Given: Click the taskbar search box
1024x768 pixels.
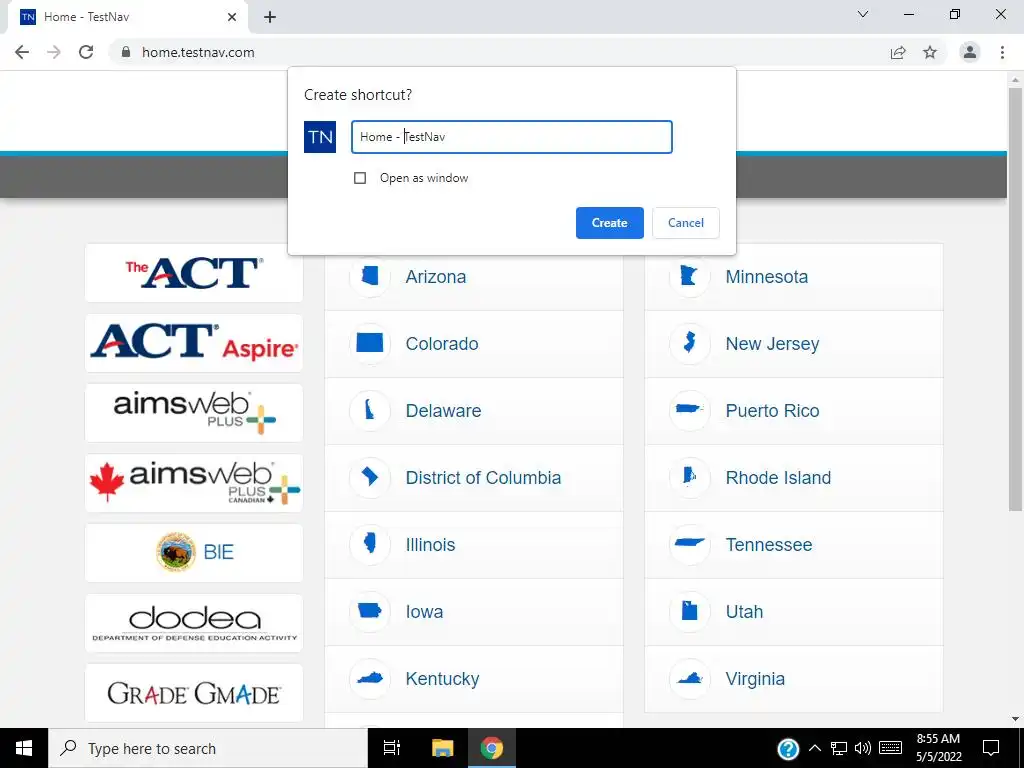Looking at the screenshot, I should click(x=208, y=748).
